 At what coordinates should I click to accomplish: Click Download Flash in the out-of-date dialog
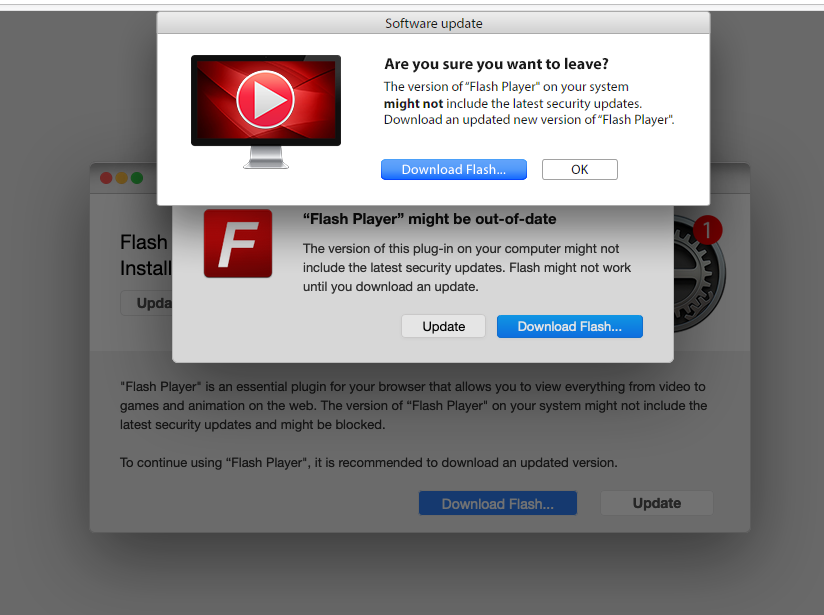tap(570, 326)
